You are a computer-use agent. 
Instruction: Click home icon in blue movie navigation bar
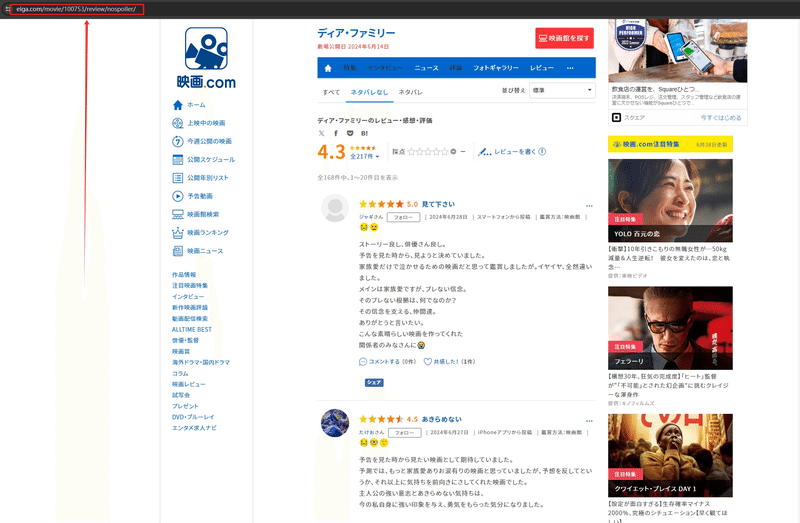(x=328, y=68)
